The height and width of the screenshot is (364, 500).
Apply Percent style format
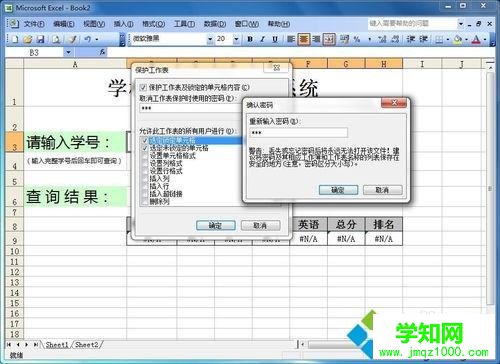click(x=357, y=39)
